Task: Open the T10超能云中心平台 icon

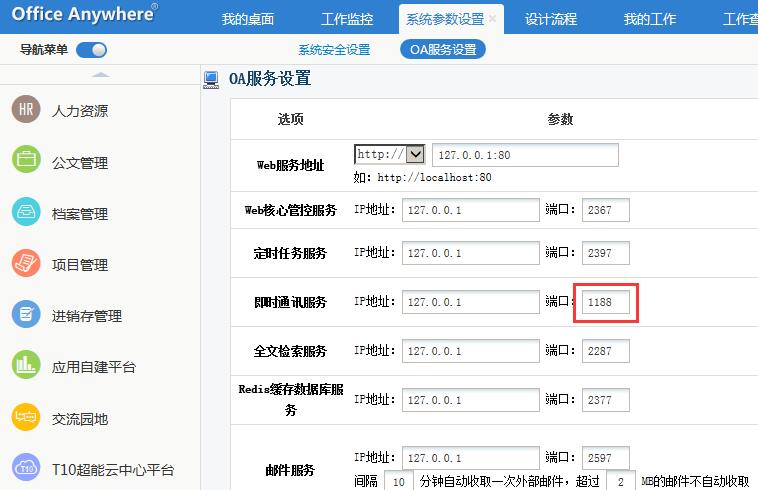Action: 26,468
